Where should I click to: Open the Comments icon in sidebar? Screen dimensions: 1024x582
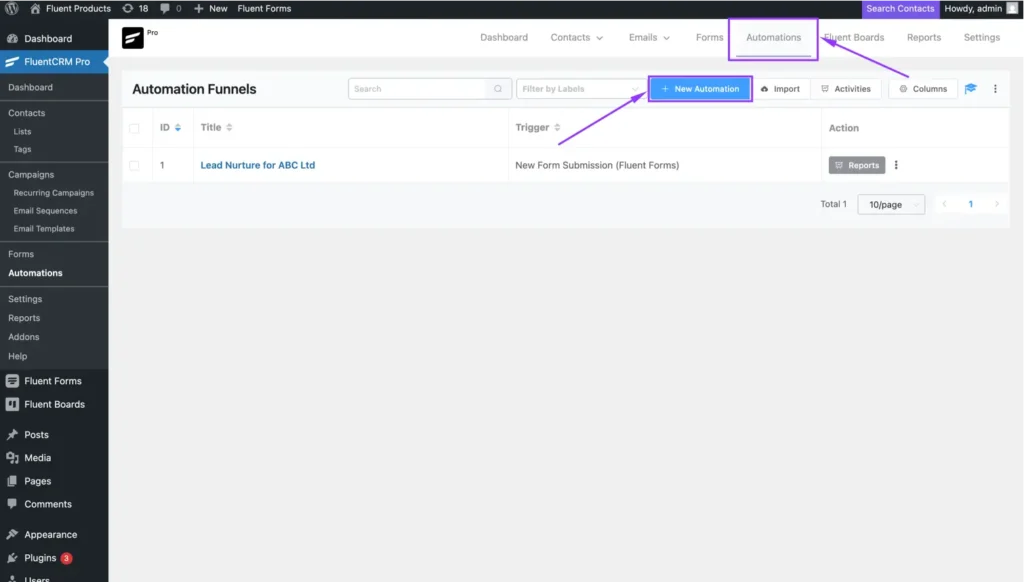[x=12, y=504]
